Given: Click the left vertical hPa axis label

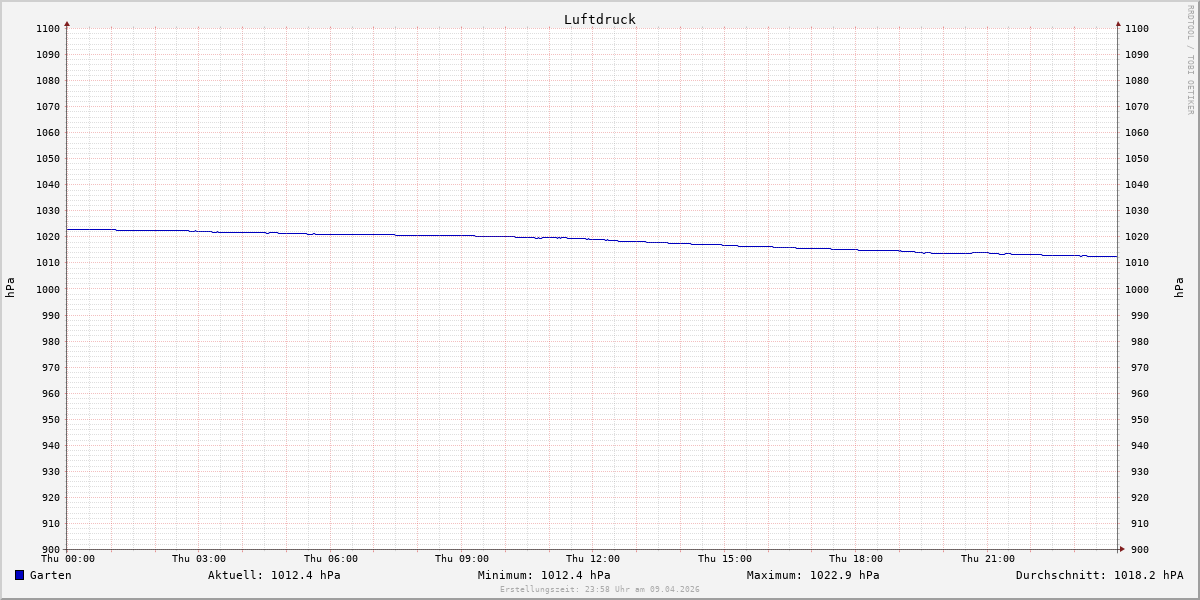Looking at the screenshot, I should 10,288.
